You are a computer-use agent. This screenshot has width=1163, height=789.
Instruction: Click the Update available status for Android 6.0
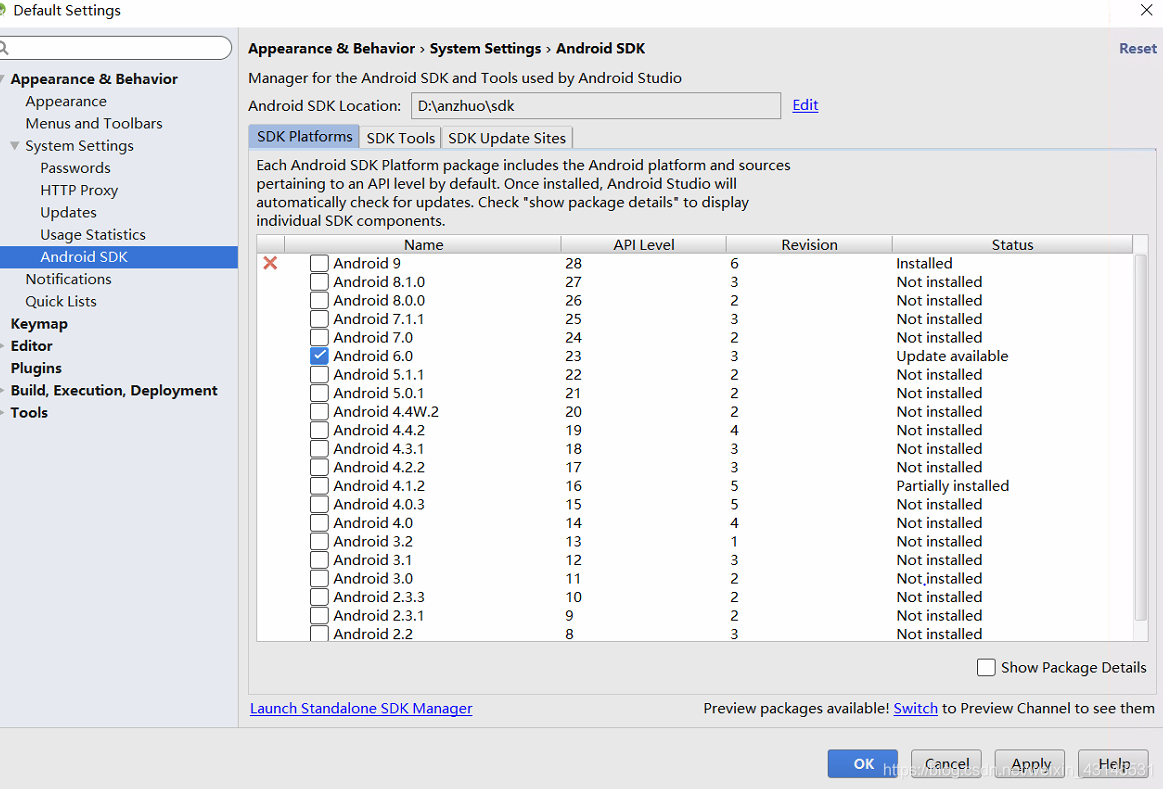(952, 356)
